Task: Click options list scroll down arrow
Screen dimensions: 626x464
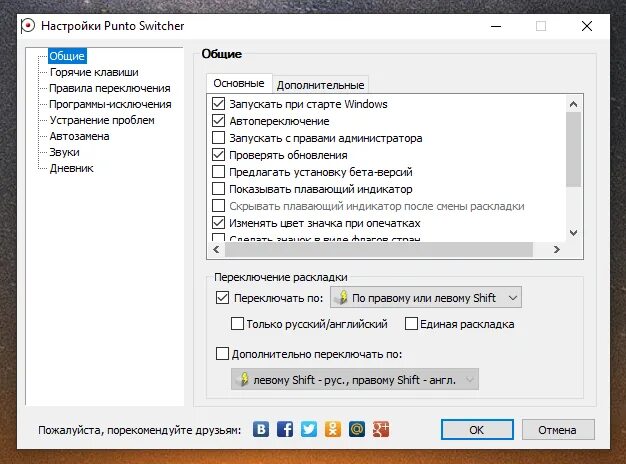Action: [573, 233]
